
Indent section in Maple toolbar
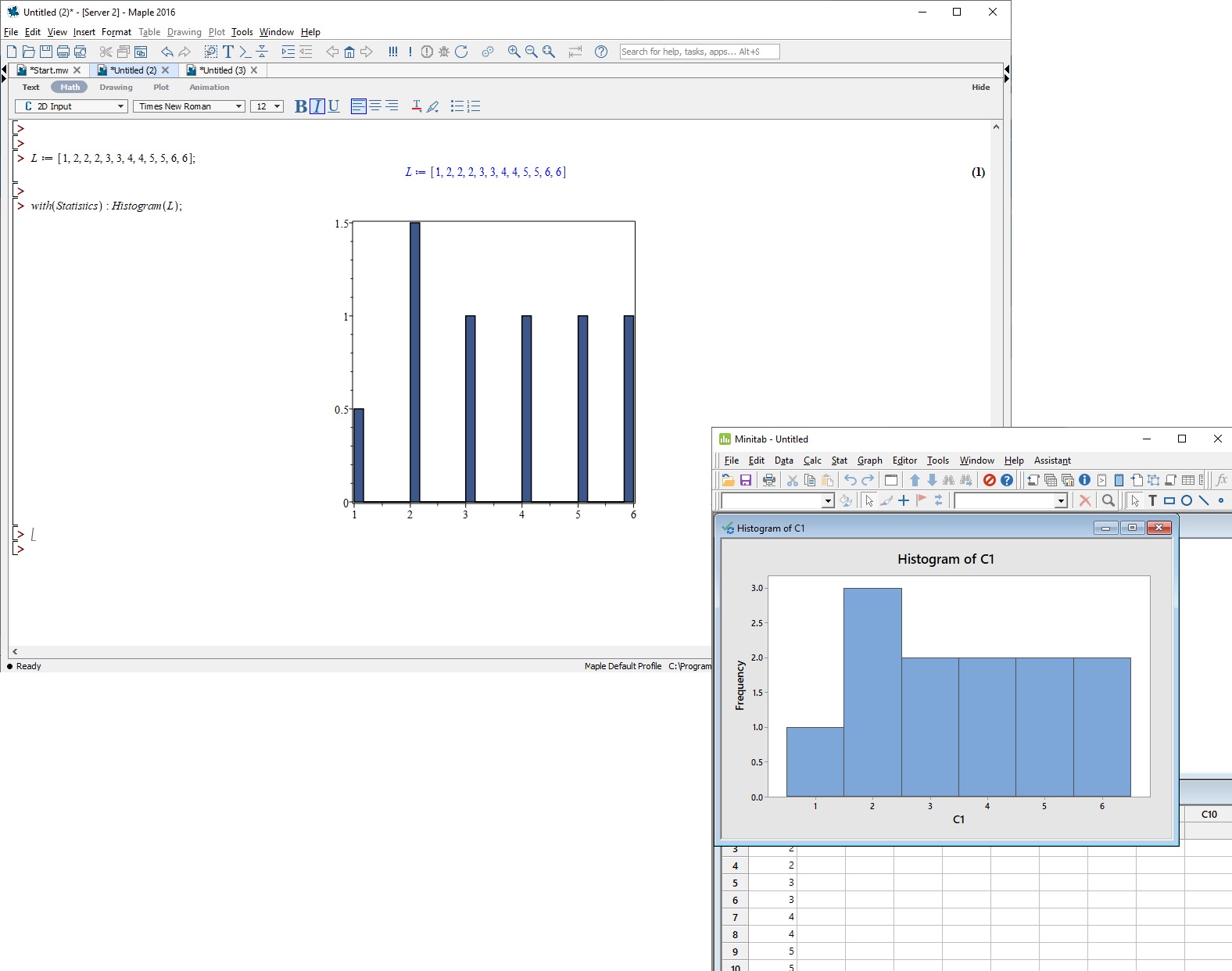(x=288, y=52)
